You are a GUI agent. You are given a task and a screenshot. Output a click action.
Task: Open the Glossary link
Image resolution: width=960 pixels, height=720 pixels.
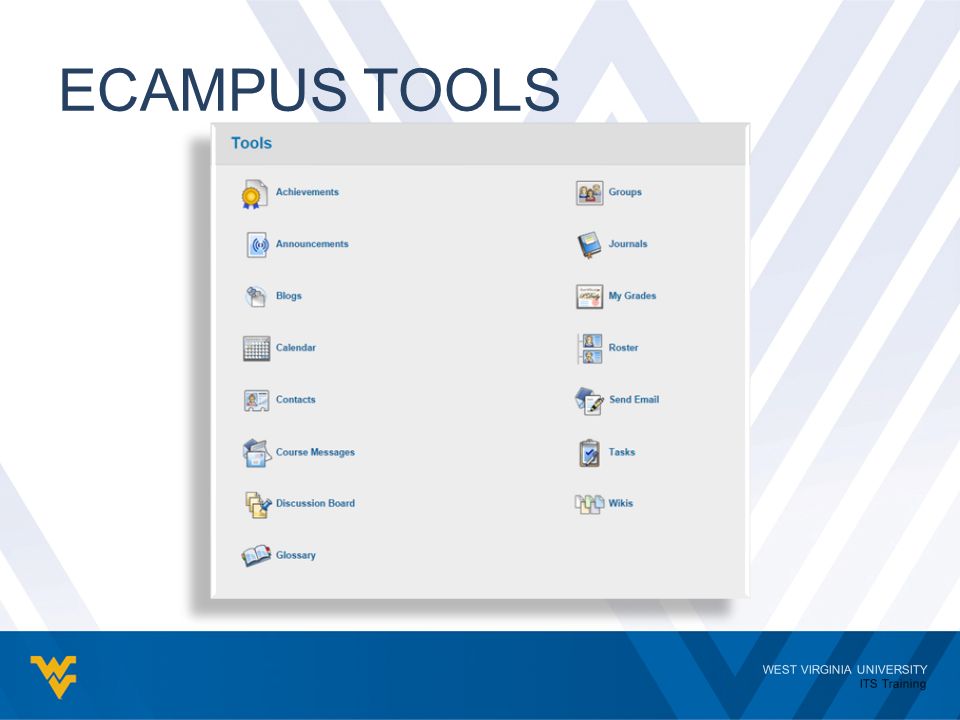296,555
